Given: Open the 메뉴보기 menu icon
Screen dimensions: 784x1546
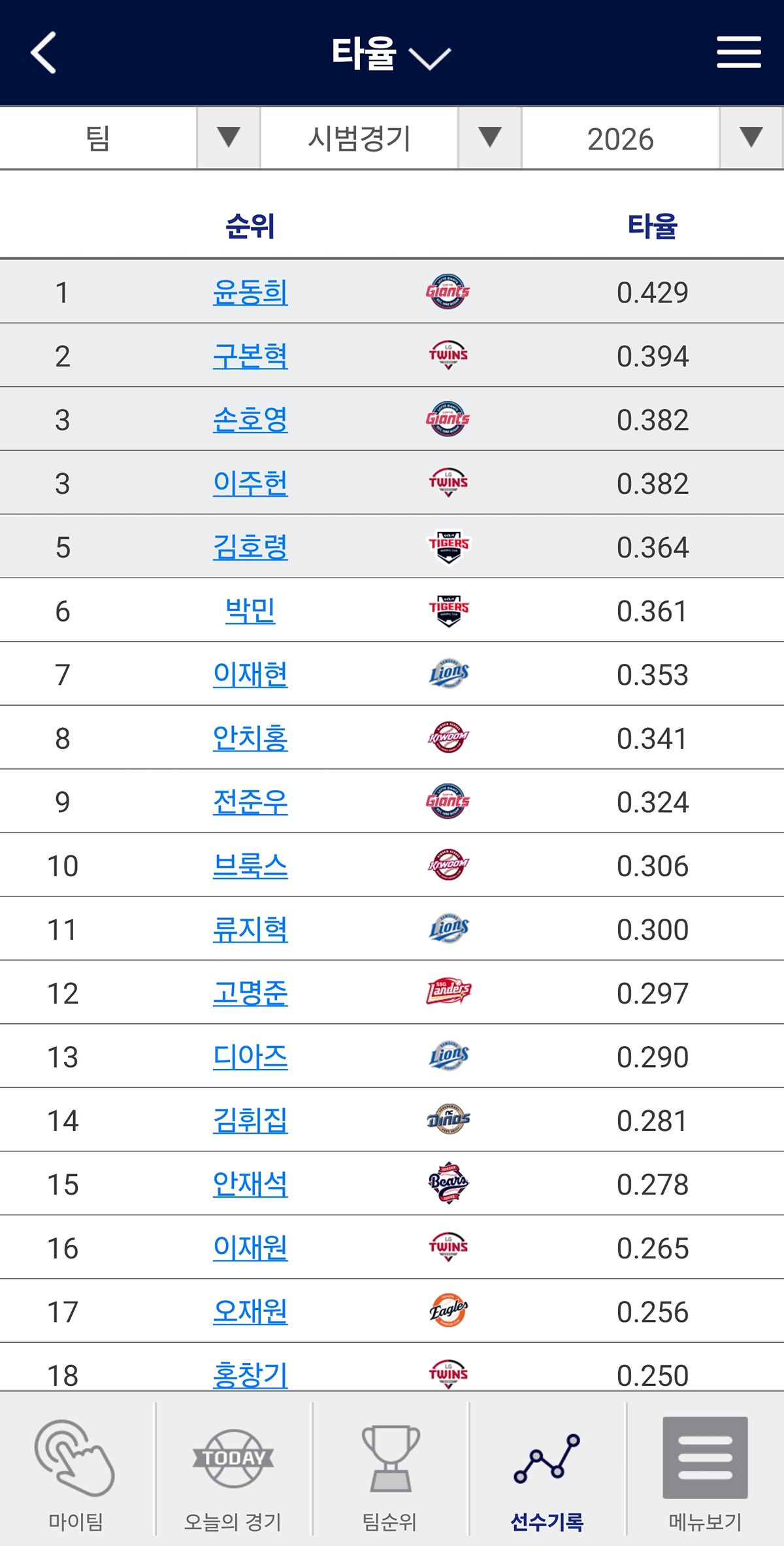Looking at the screenshot, I should (x=705, y=1458).
